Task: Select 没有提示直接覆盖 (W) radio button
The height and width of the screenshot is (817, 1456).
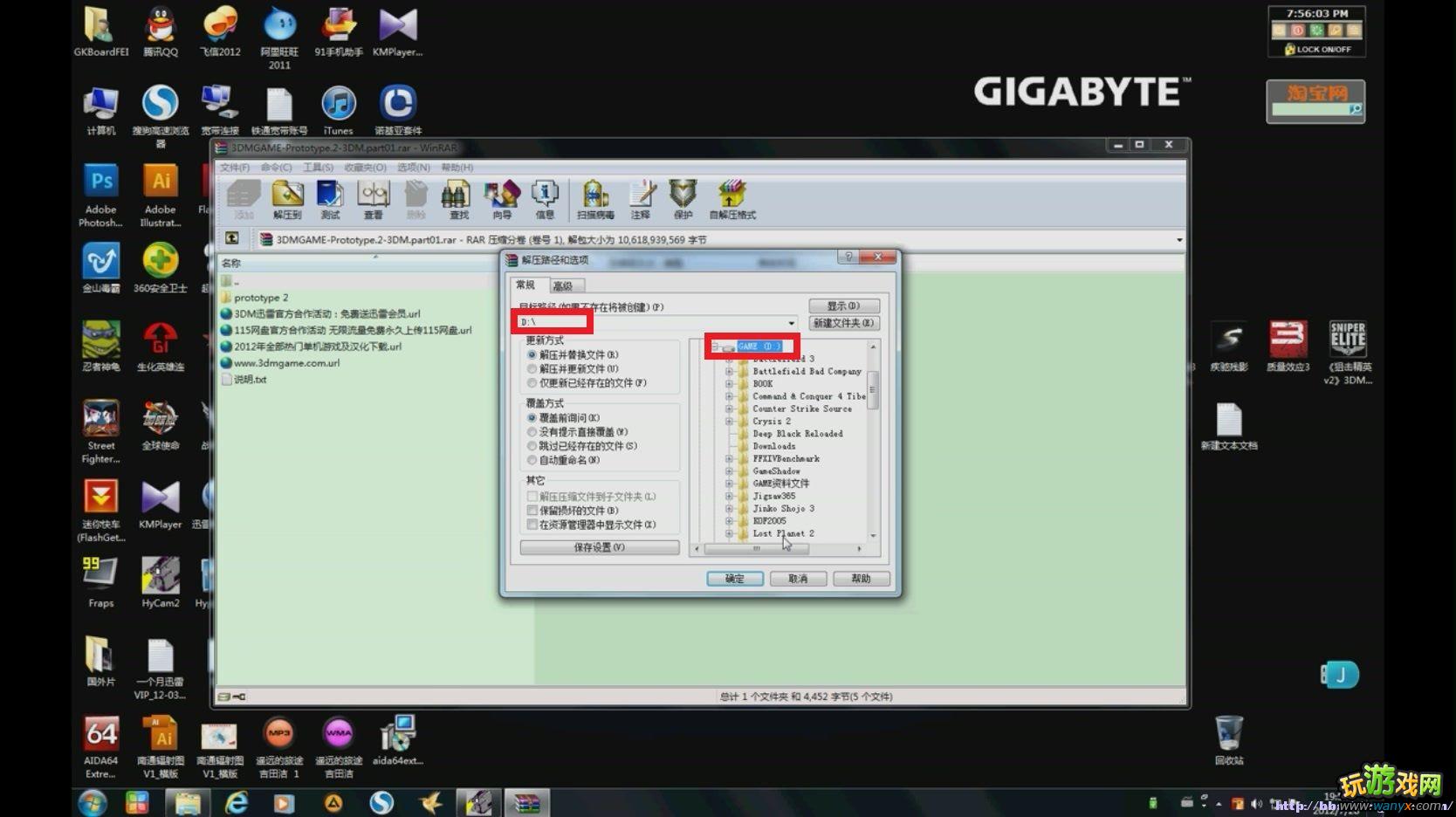Action: pos(532,431)
